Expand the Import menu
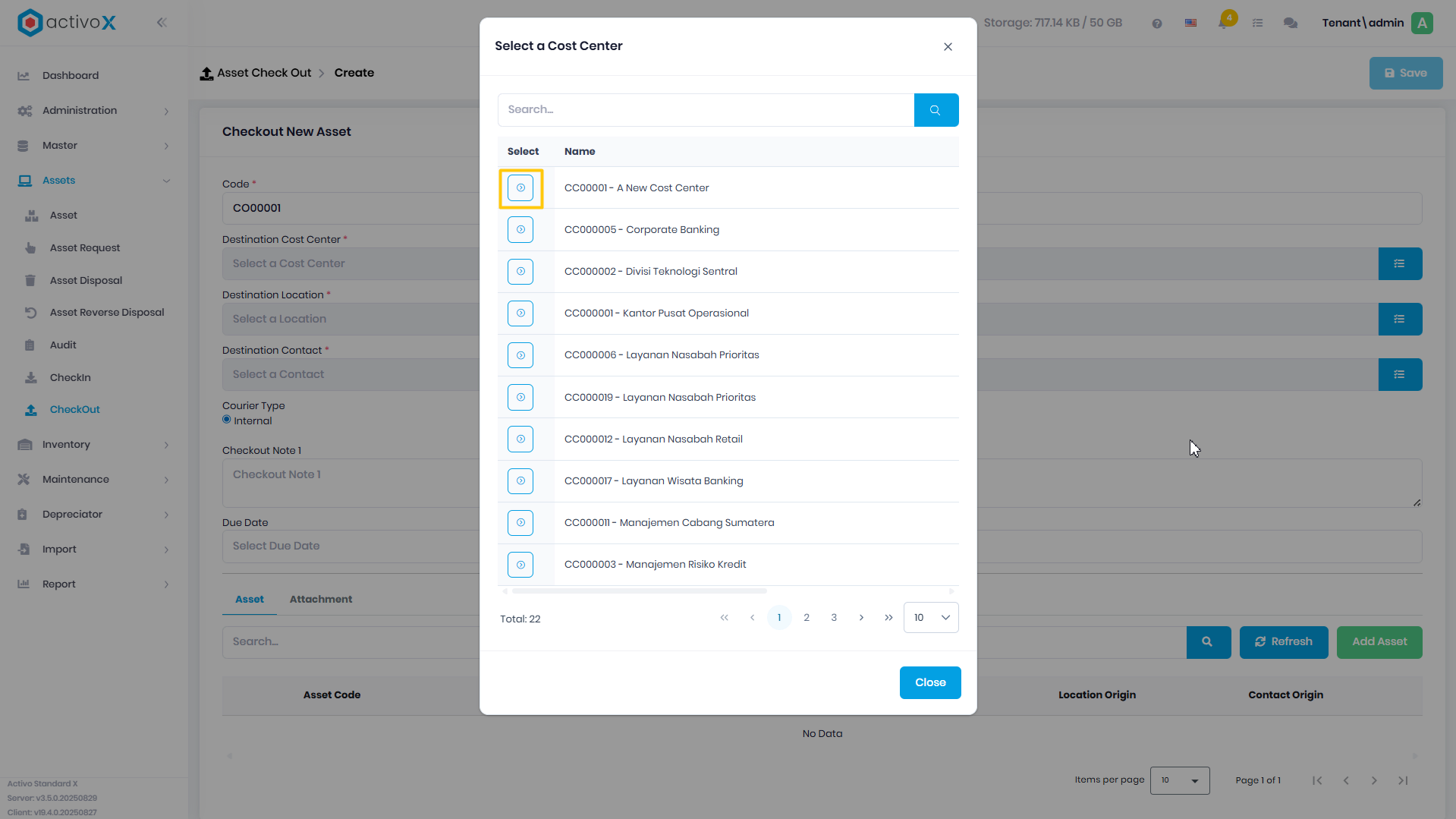 coord(93,550)
